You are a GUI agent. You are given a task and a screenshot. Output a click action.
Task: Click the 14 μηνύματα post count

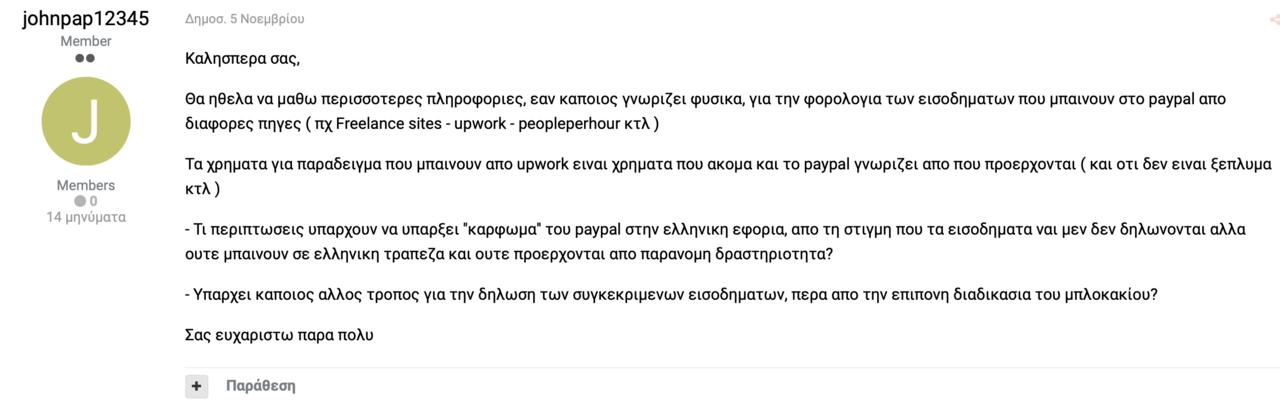[86, 217]
